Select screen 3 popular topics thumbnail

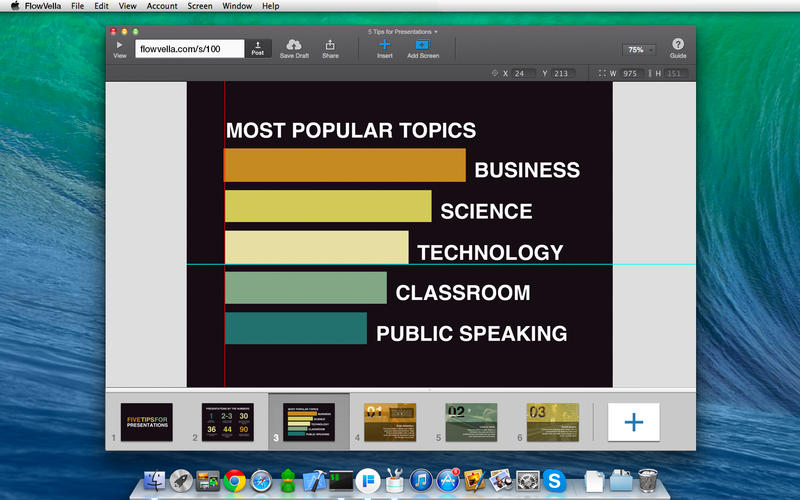pos(309,422)
